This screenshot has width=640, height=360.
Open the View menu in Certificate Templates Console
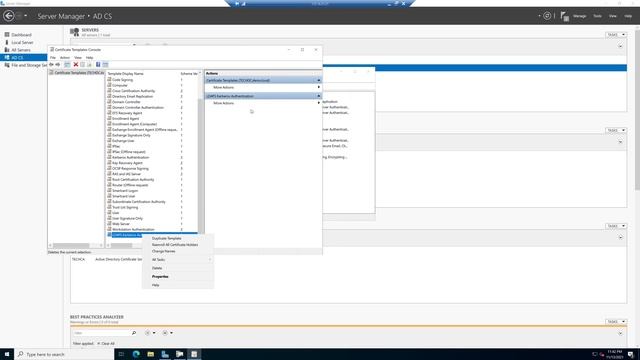click(x=78, y=58)
